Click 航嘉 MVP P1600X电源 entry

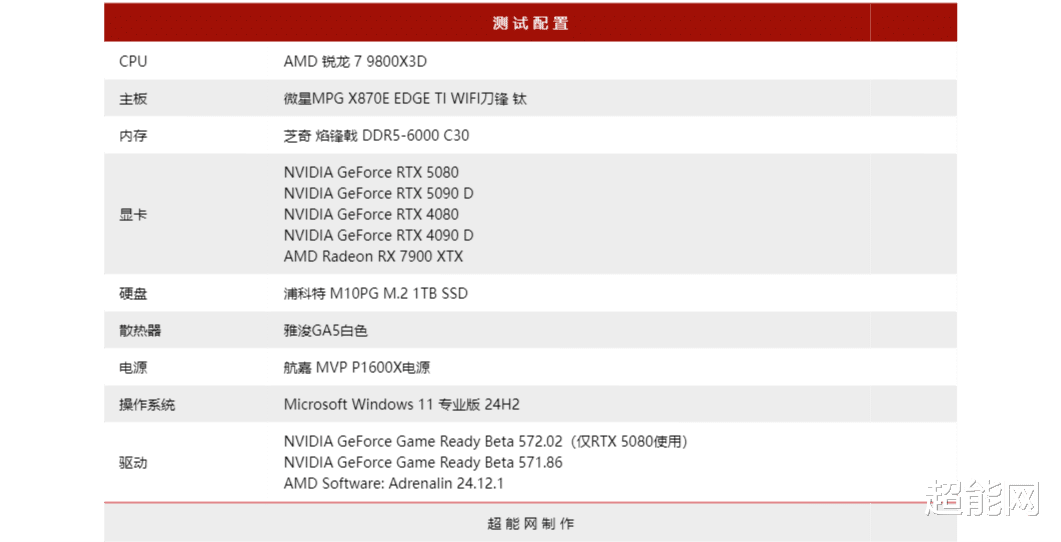[x=357, y=367]
